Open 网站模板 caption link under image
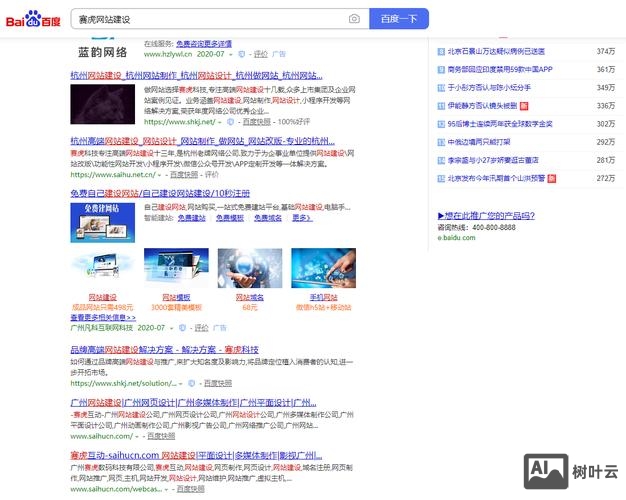The width and height of the screenshot is (626, 500). pyautogui.click(x=176, y=298)
